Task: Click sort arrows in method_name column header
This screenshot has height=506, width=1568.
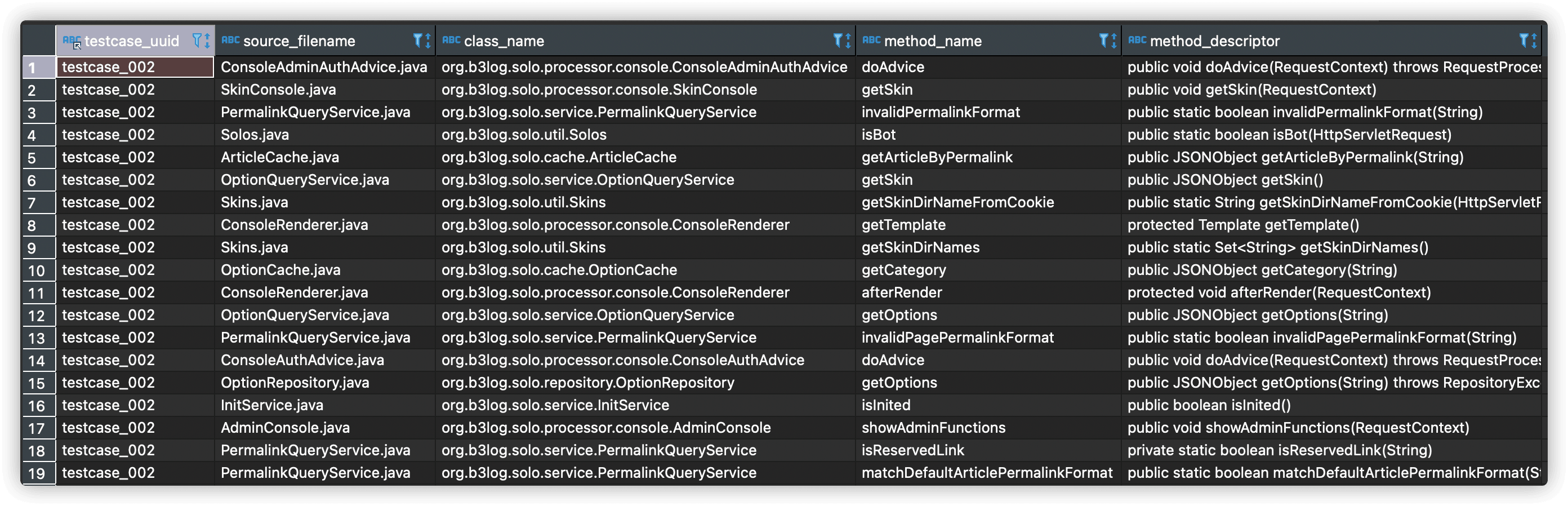Action: (1114, 41)
